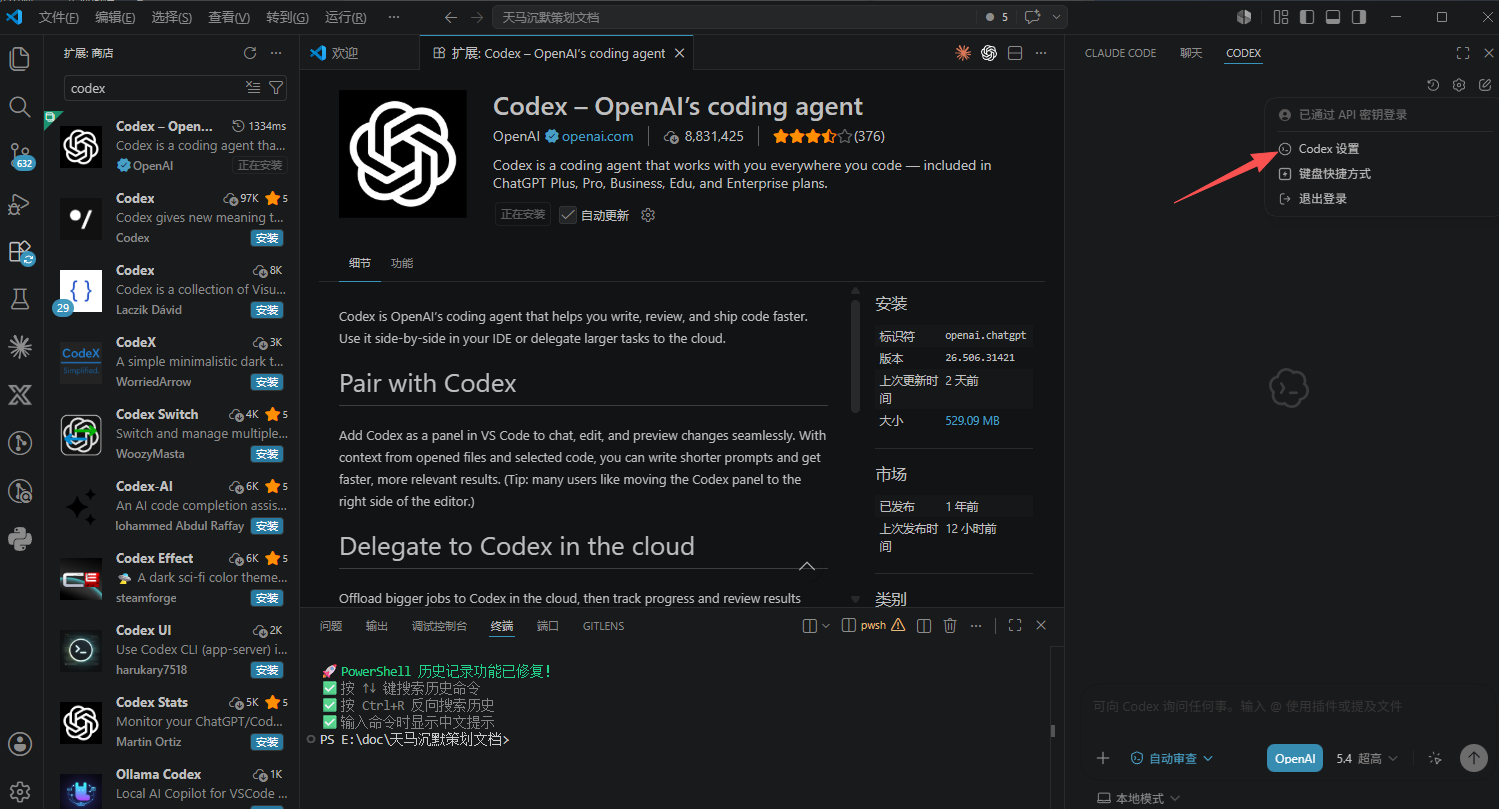This screenshot has height=809, width=1499.
Task: Switch to the 功能 tab
Action: tap(402, 263)
